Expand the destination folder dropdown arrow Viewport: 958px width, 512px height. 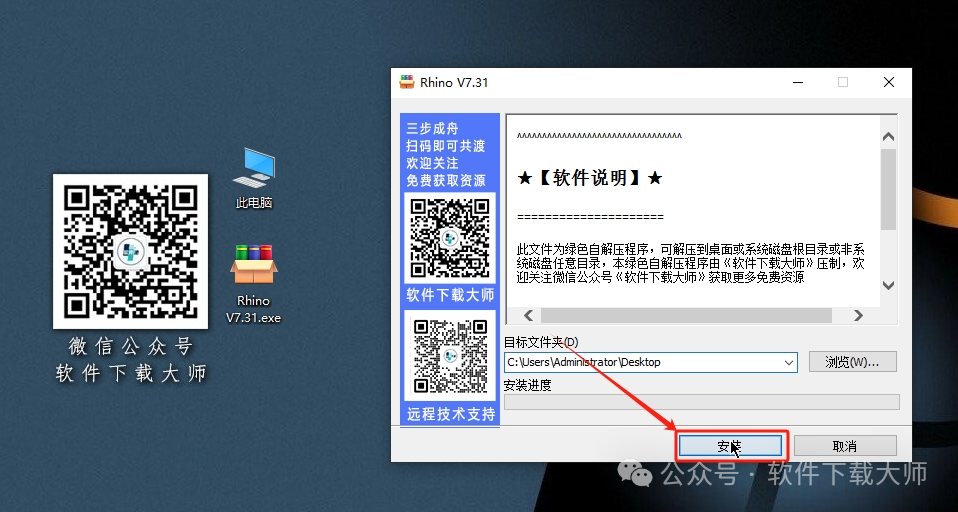point(789,362)
